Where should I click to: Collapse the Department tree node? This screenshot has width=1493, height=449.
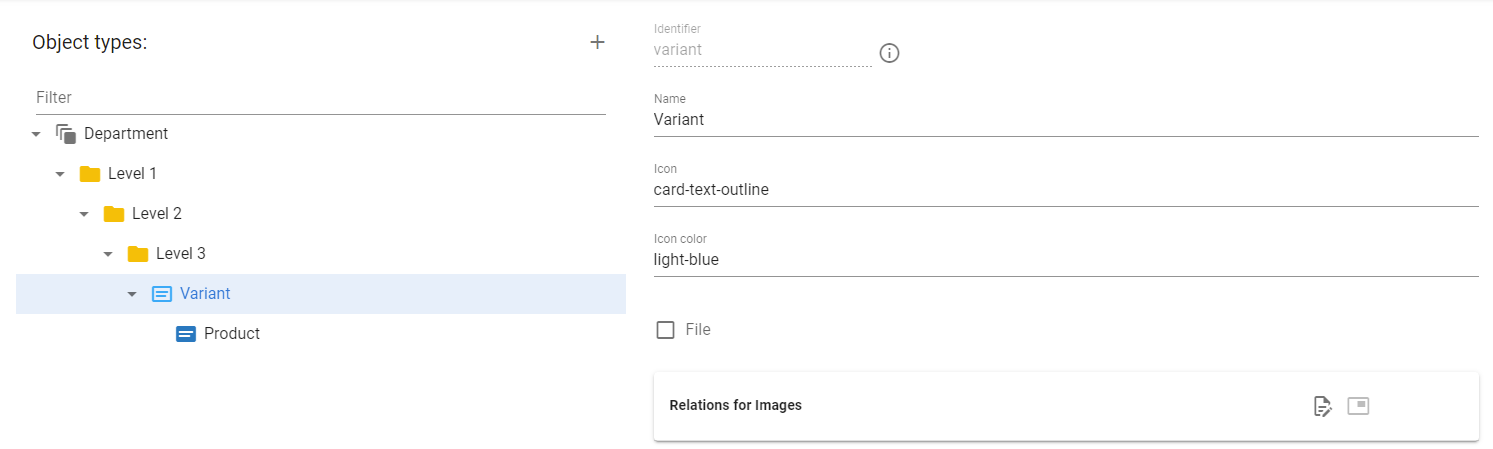pos(36,134)
